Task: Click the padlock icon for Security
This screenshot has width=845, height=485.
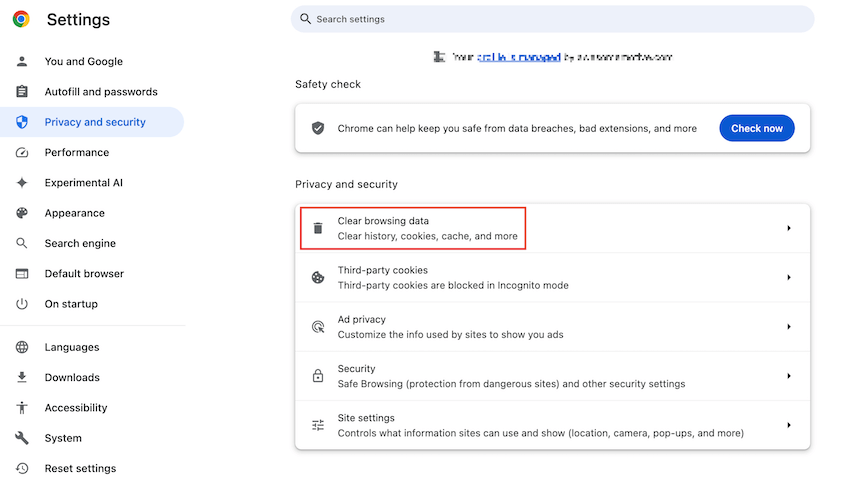Action: click(318, 376)
